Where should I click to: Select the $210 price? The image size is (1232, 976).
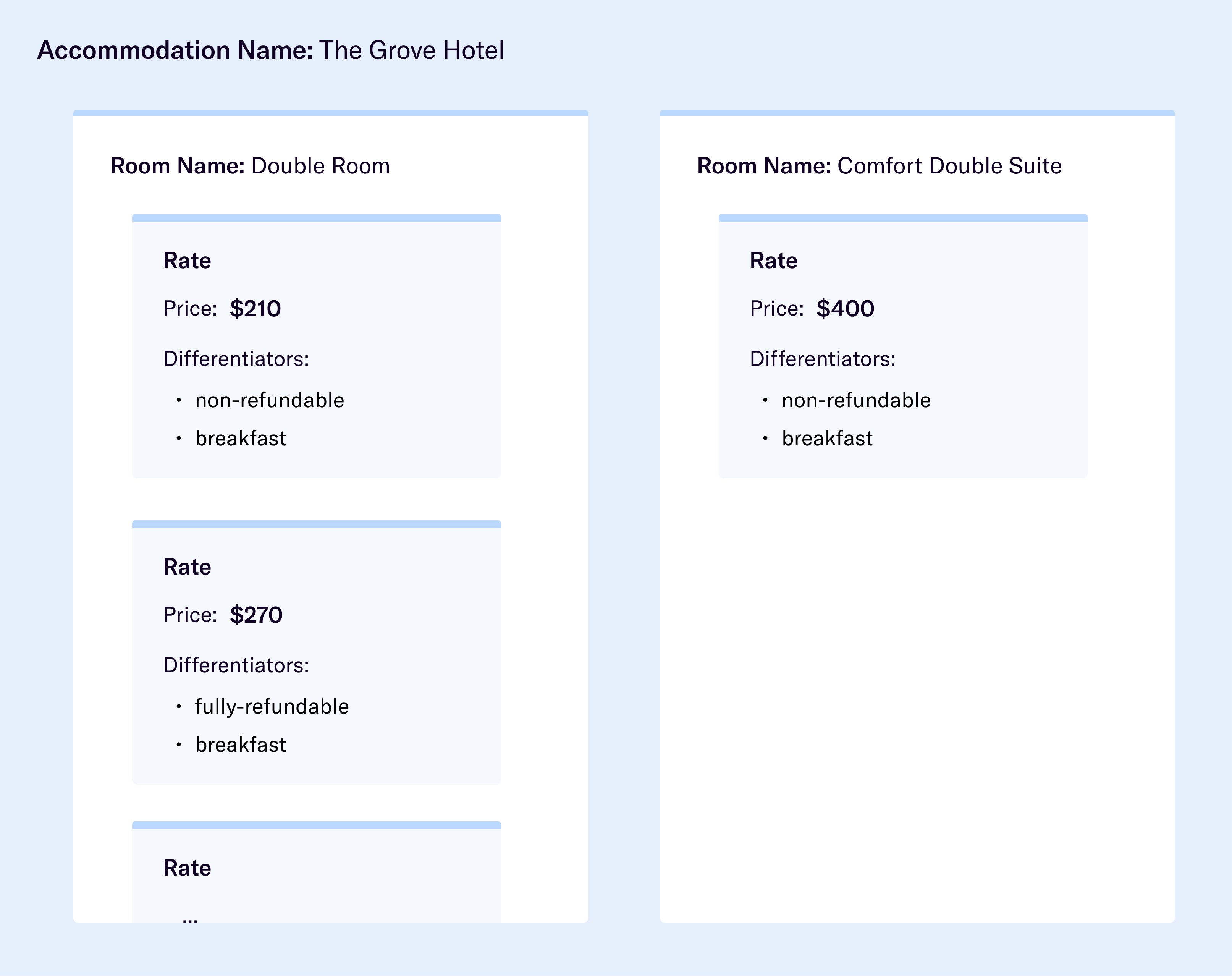click(255, 309)
